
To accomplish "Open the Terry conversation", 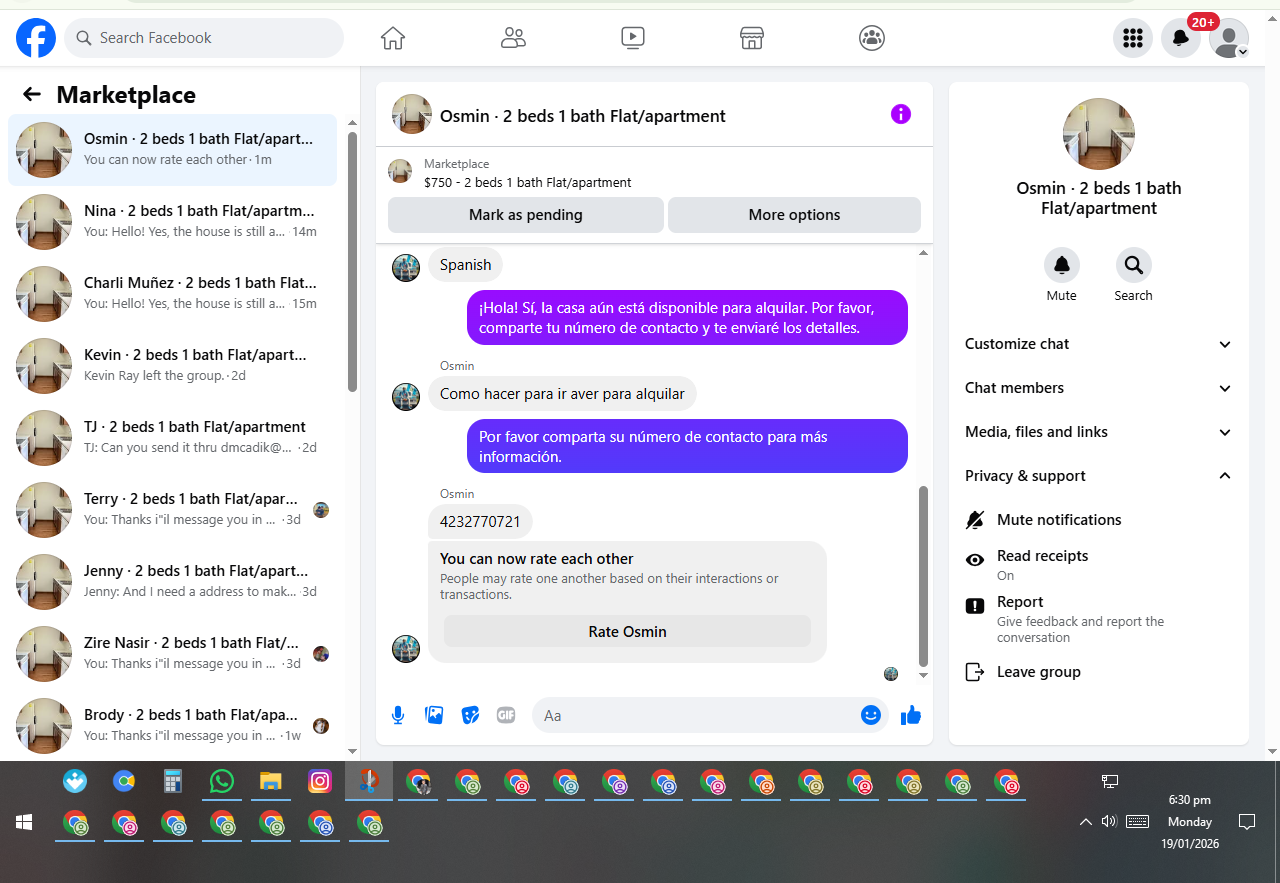I will 172,510.
